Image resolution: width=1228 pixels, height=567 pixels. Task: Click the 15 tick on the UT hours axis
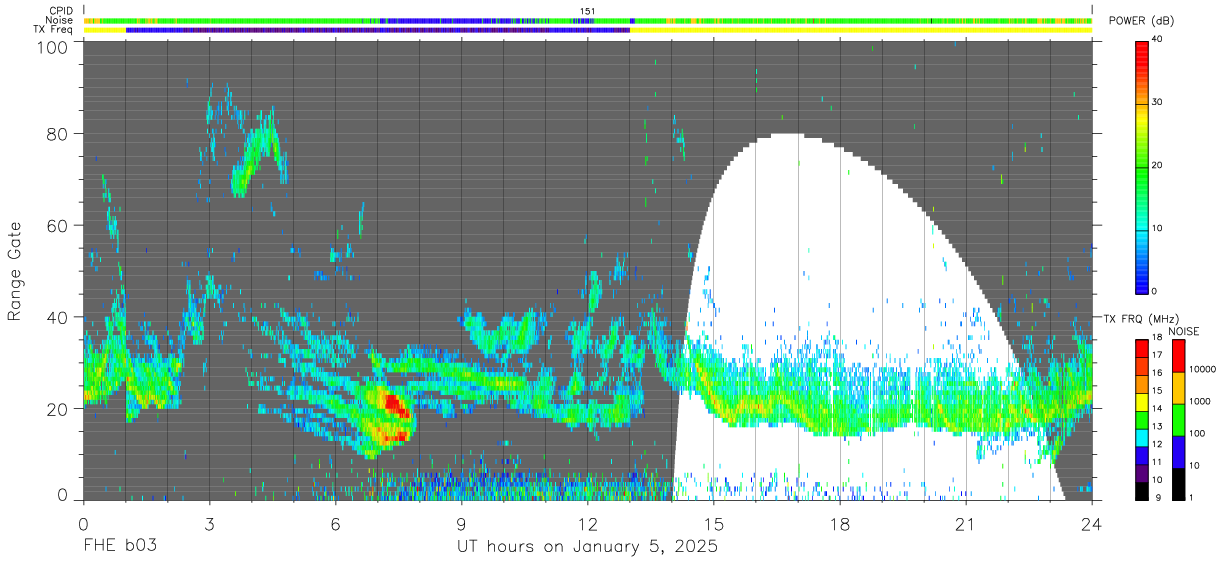click(714, 524)
